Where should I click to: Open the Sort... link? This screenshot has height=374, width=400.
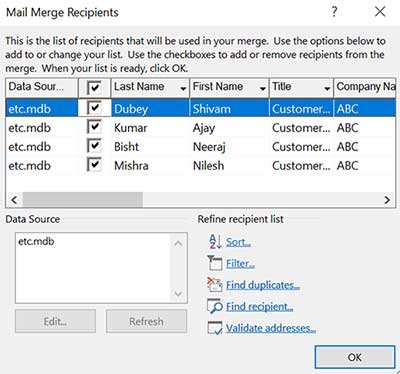tap(238, 242)
